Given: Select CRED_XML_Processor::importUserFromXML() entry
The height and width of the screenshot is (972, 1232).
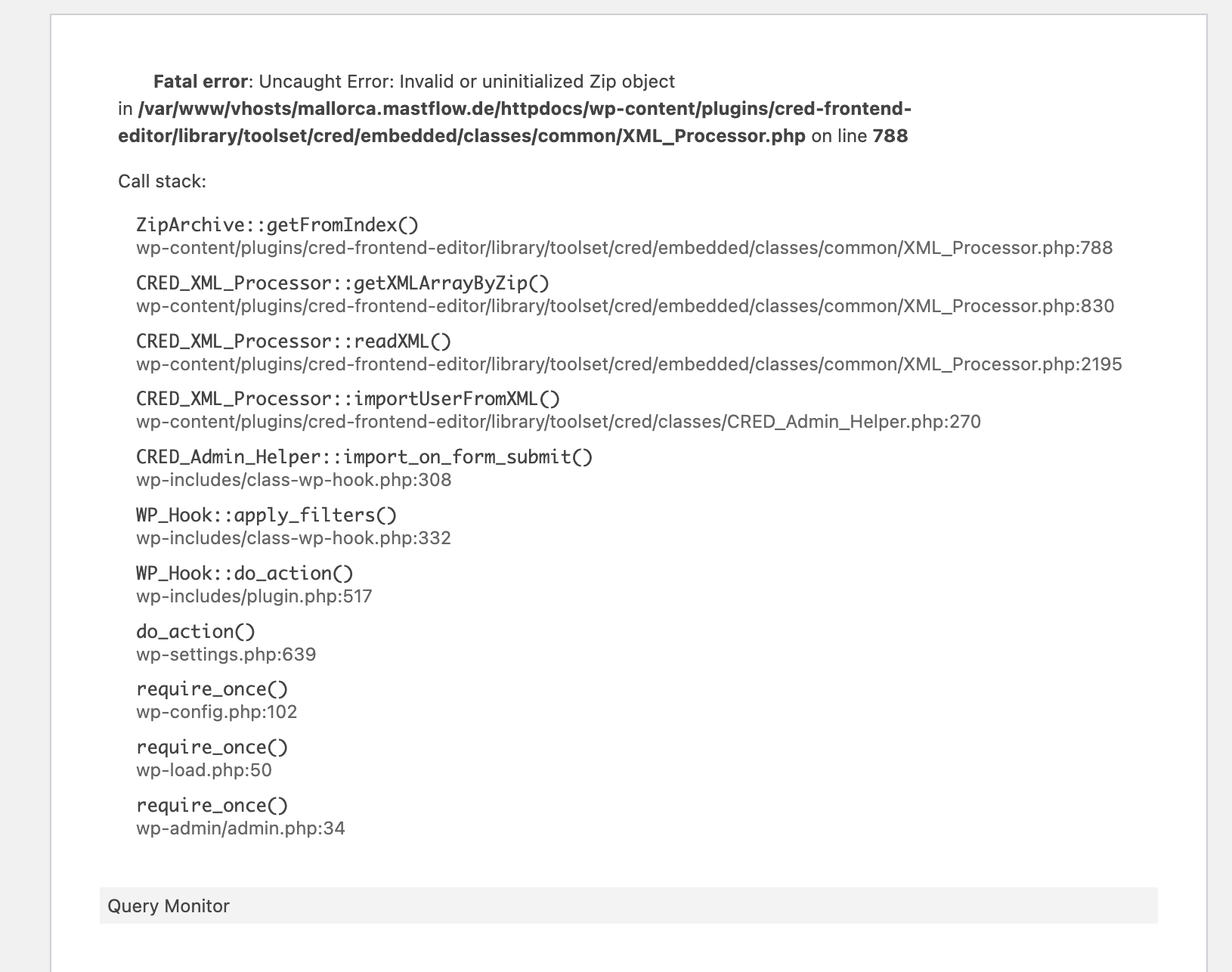Looking at the screenshot, I should coord(348,399).
